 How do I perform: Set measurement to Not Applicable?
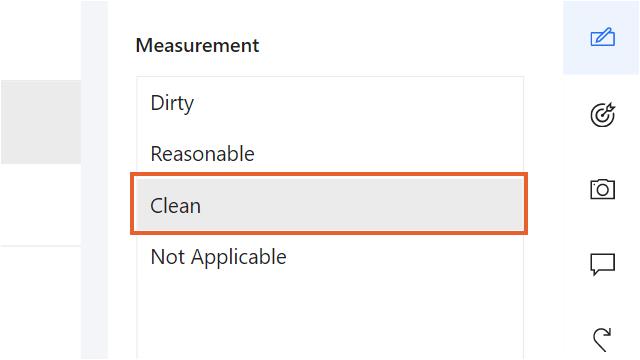tap(218, 257)
